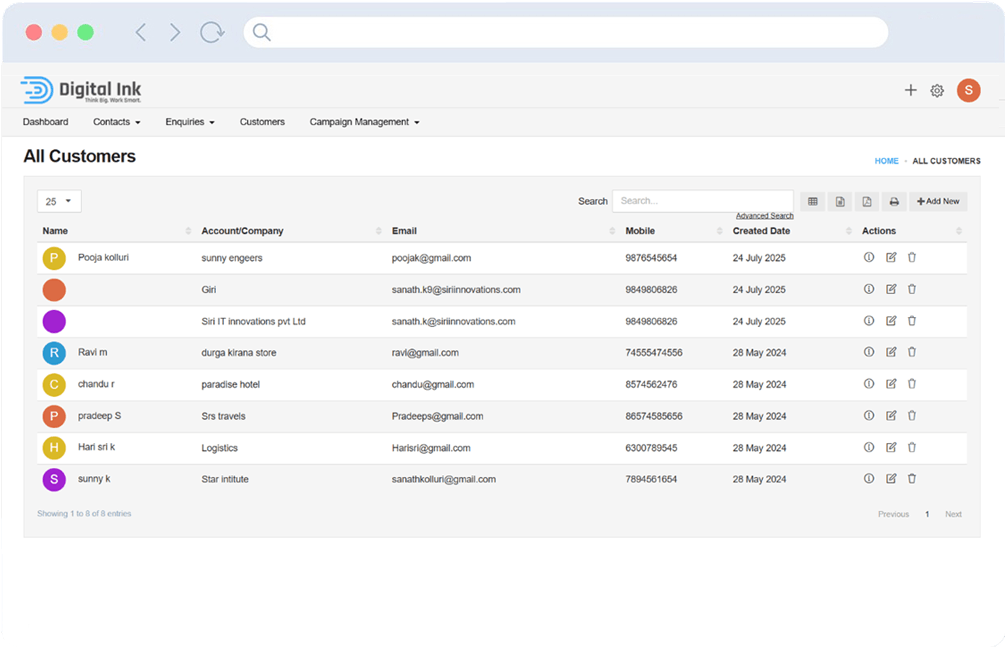View info for chandu r customer
The height and width of the screenshot is (647, 1005).
coord(869,384)
